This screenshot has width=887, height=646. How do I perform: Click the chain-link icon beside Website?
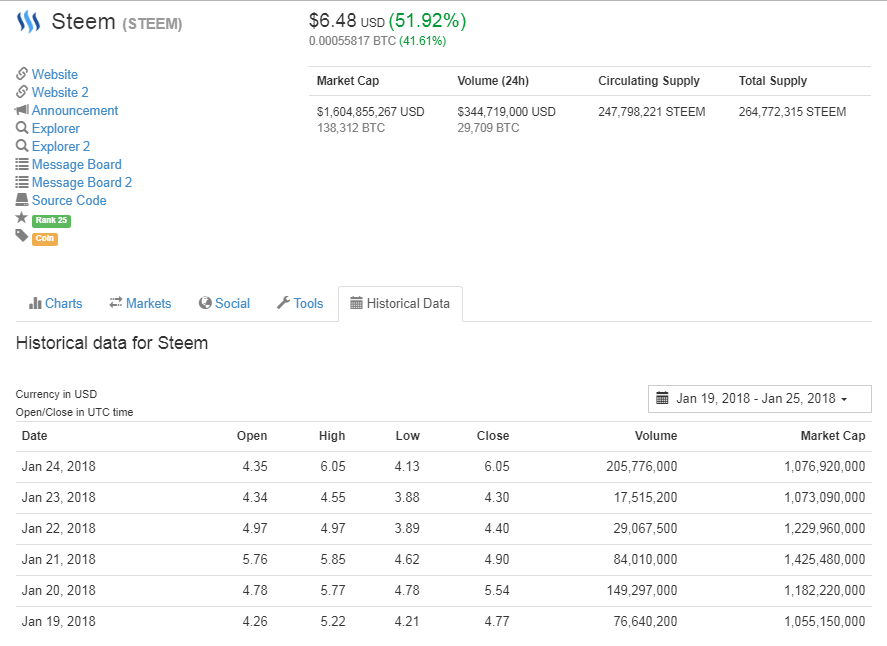point(22,74)
